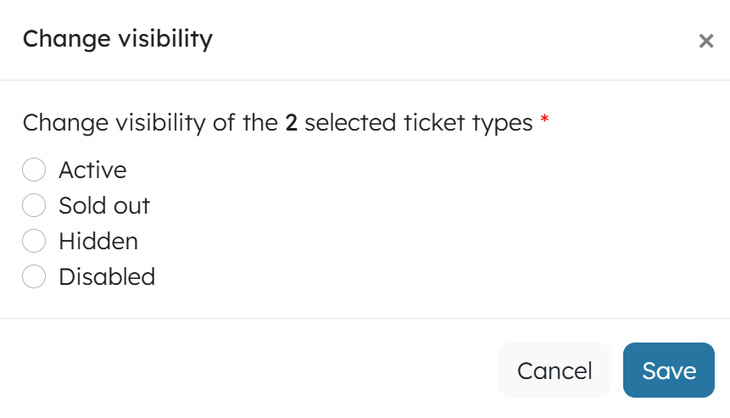The height and width of the screenshot is (418, 730).
Task: Mark the Disabled radio button
Action: pyautogui.click(x=34, y=277)
